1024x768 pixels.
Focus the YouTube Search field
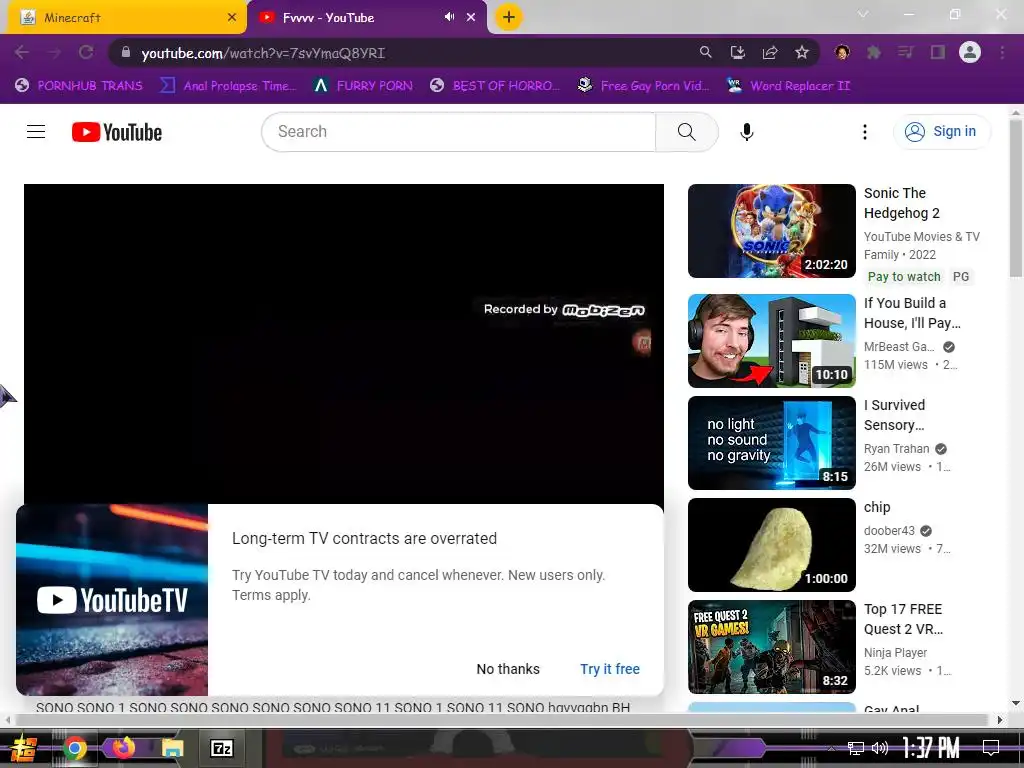click(x=458, y=132)
